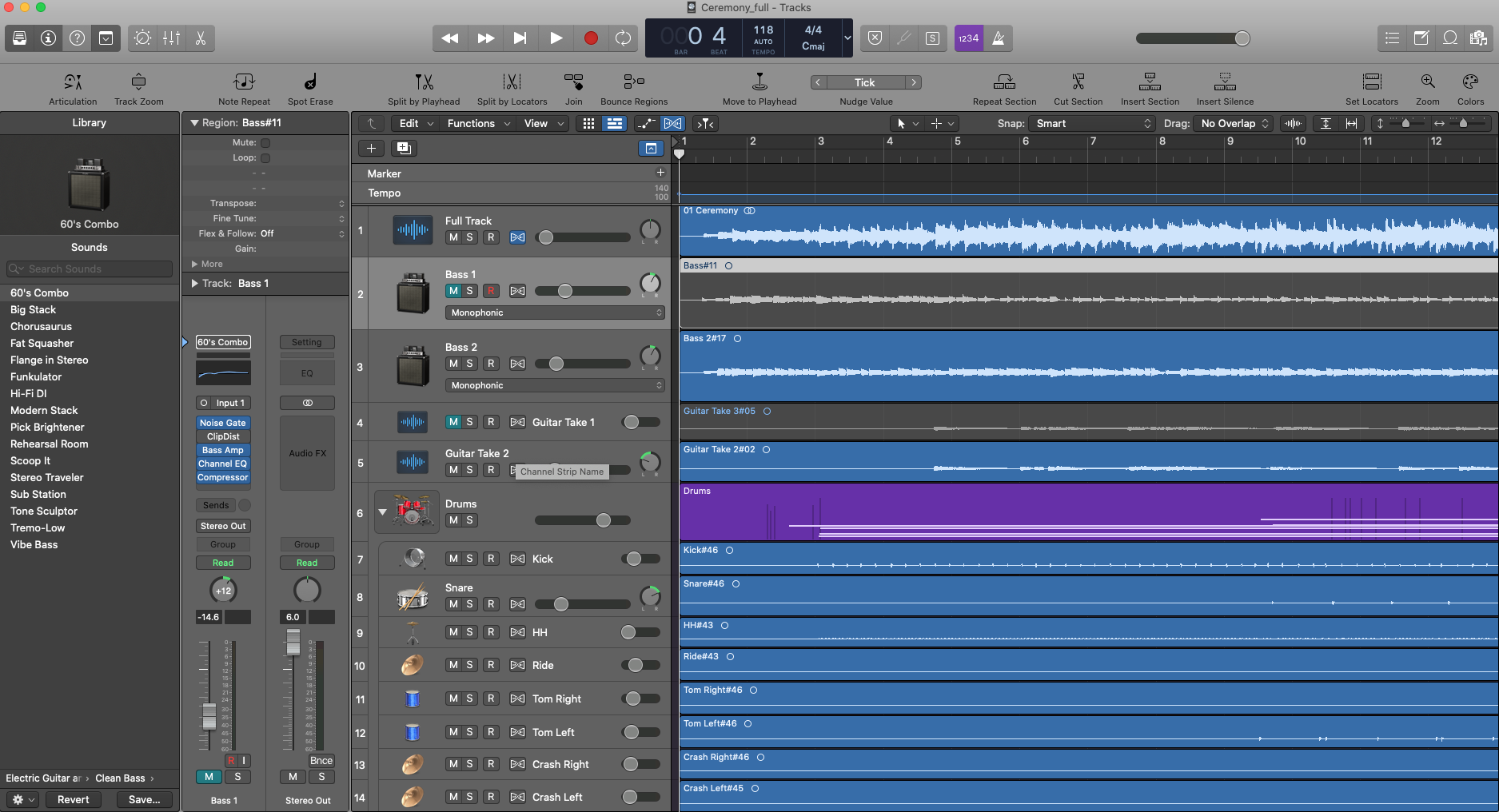Click the add track plus button
This screenshot has height=812, width=1499.
(371, 148)
